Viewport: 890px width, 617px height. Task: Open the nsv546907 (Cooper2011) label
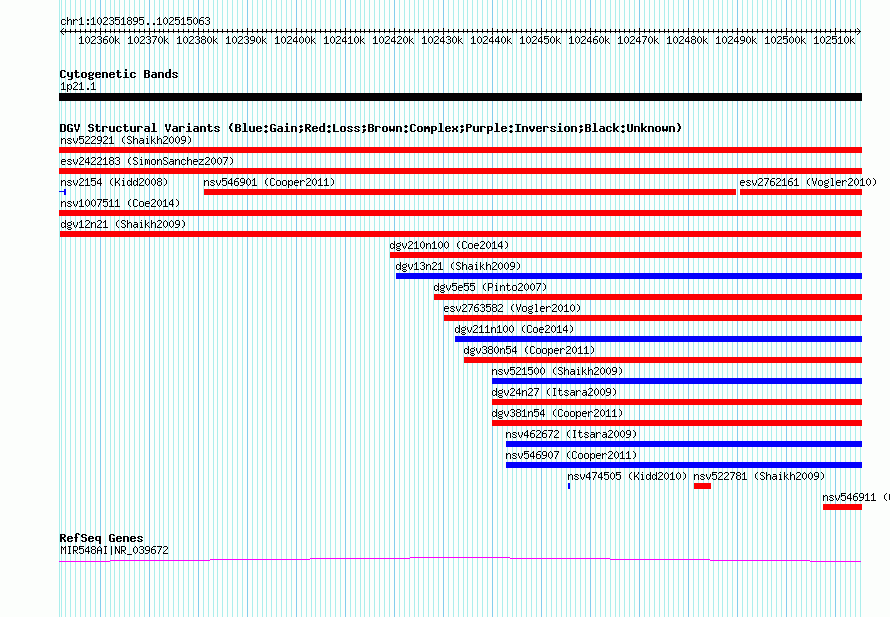571,455
